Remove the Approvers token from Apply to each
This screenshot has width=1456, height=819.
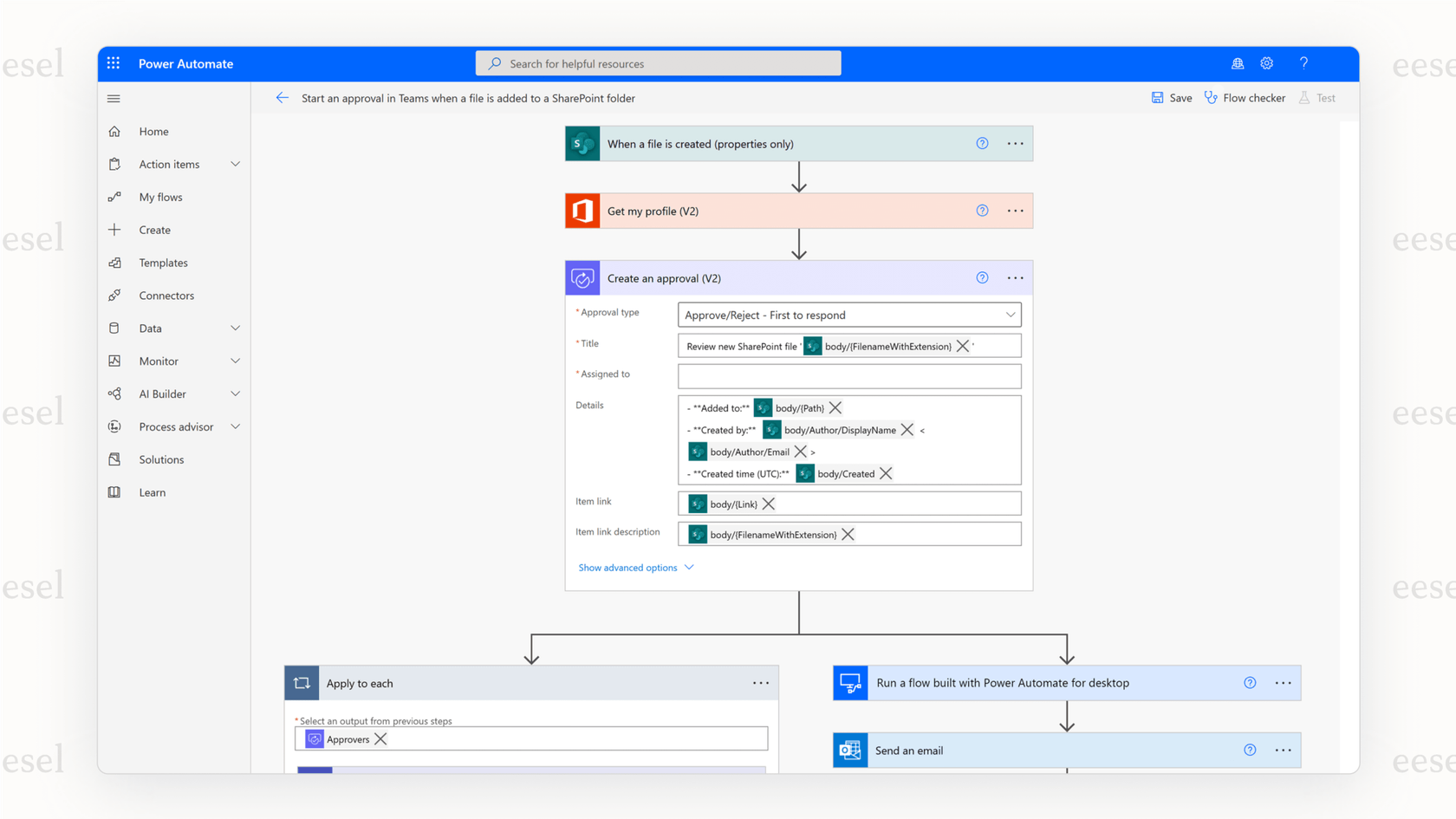380,738
